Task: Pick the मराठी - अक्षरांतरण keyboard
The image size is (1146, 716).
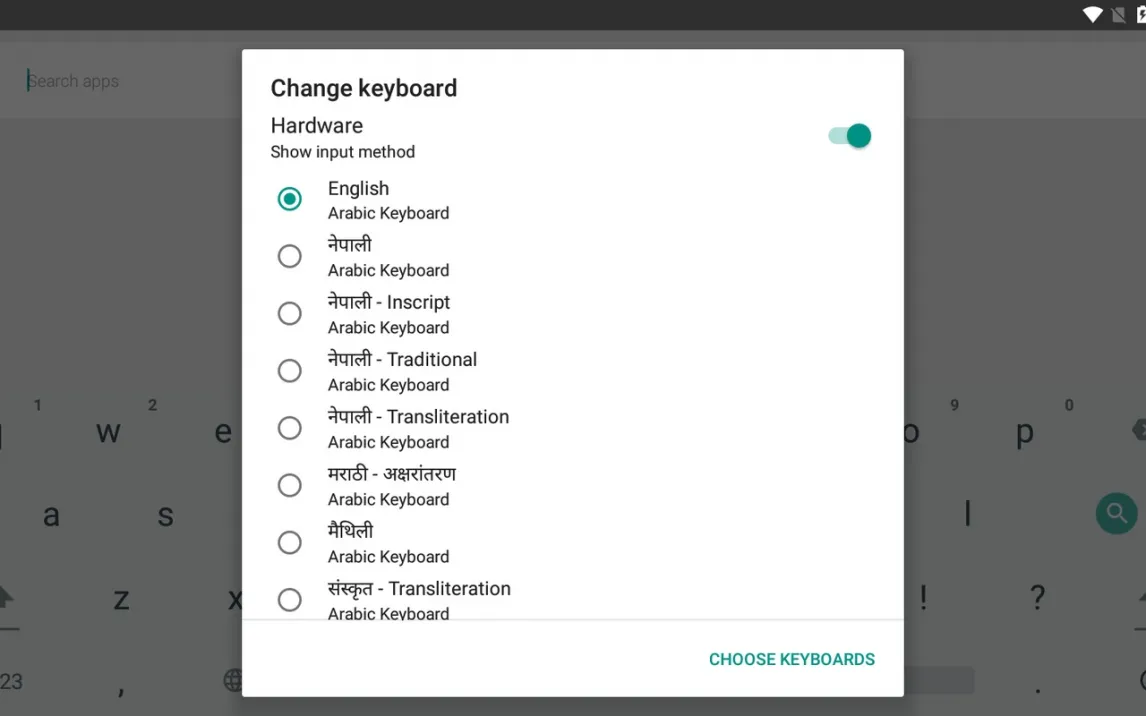Action: [x=289, y=485]
